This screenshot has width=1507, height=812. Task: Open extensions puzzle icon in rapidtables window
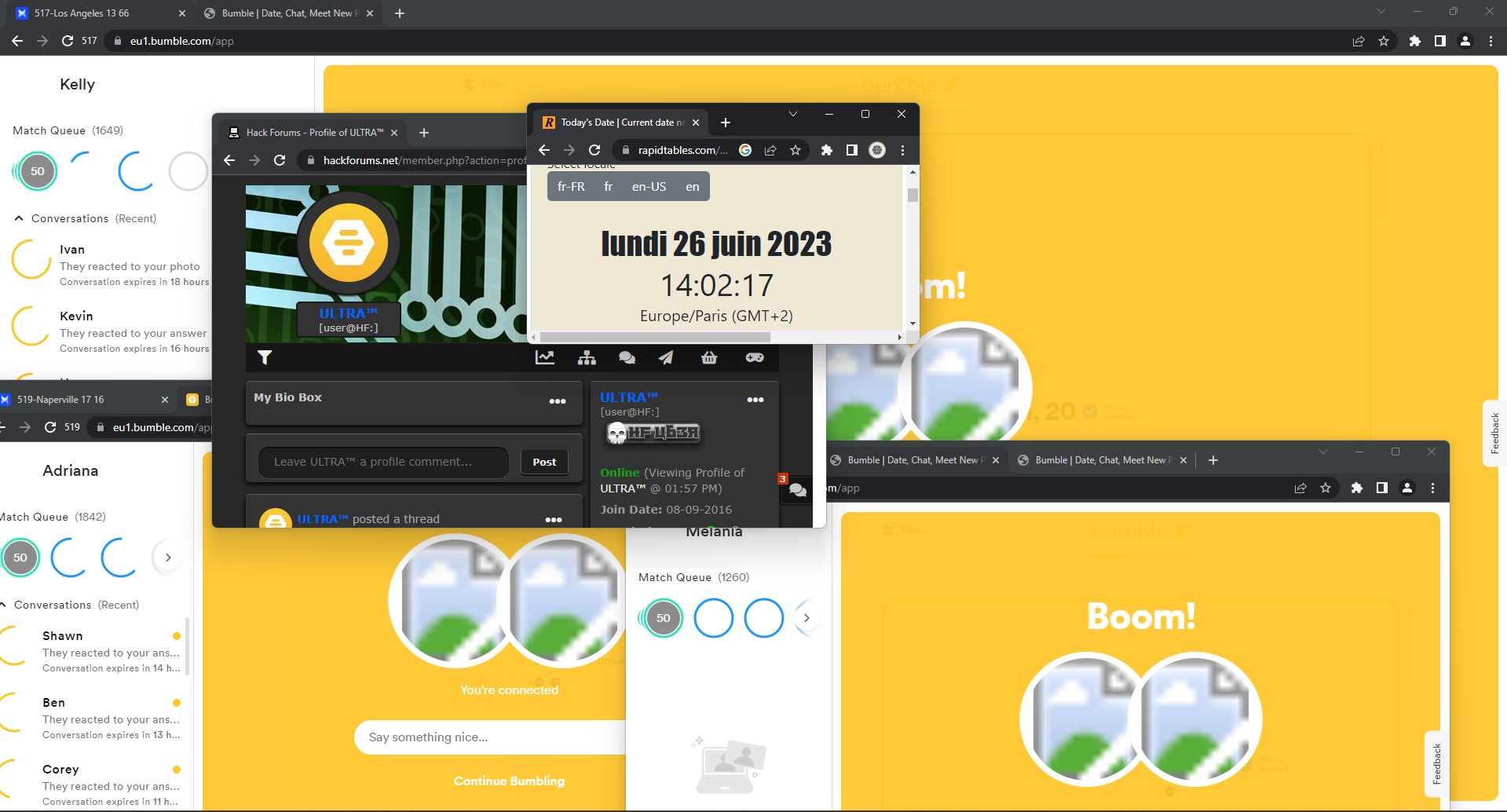tap(826, 150)
